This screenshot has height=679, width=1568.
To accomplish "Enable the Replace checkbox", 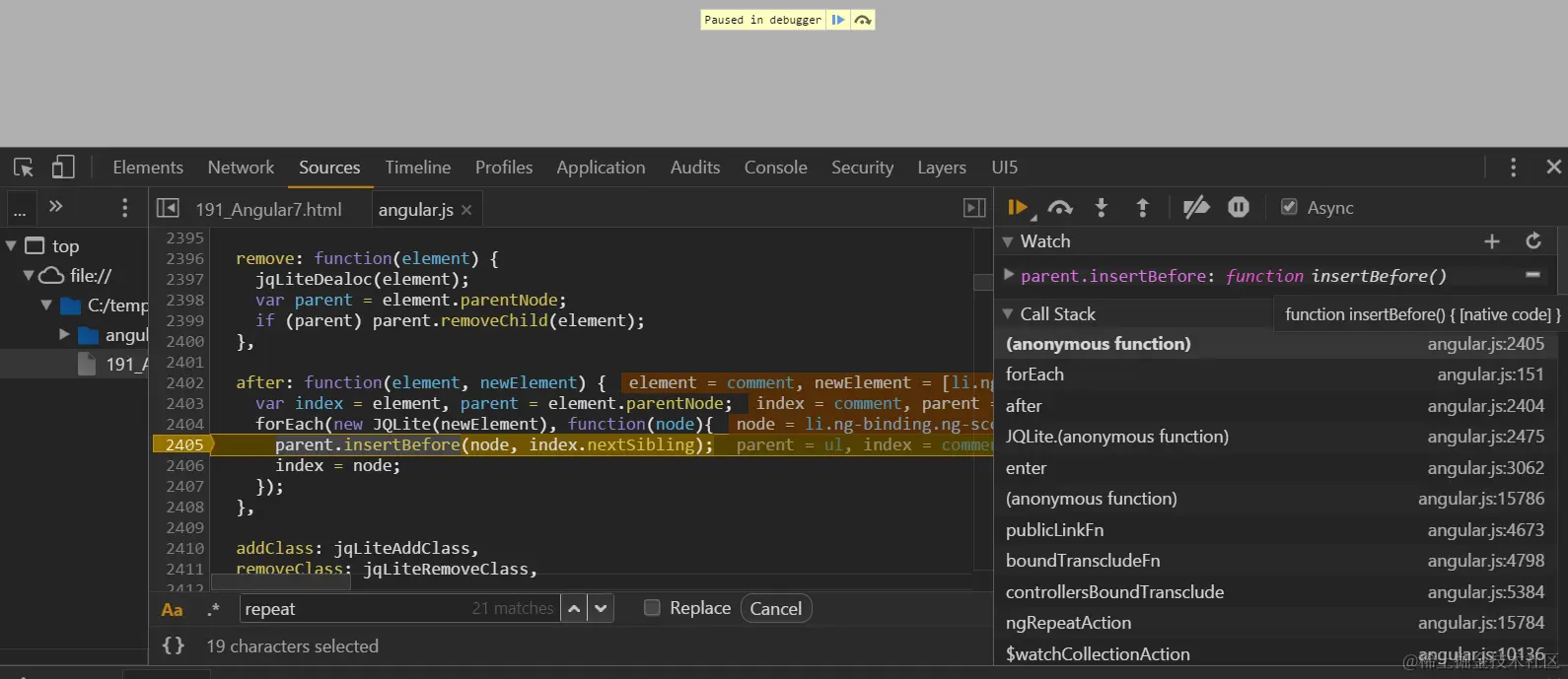I will 652,608.
